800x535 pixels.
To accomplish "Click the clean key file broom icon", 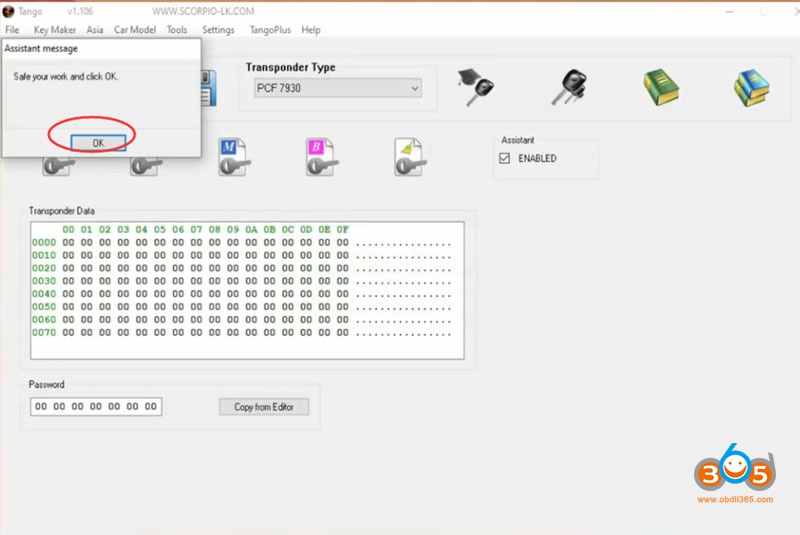I will click(x=410, y=157).
